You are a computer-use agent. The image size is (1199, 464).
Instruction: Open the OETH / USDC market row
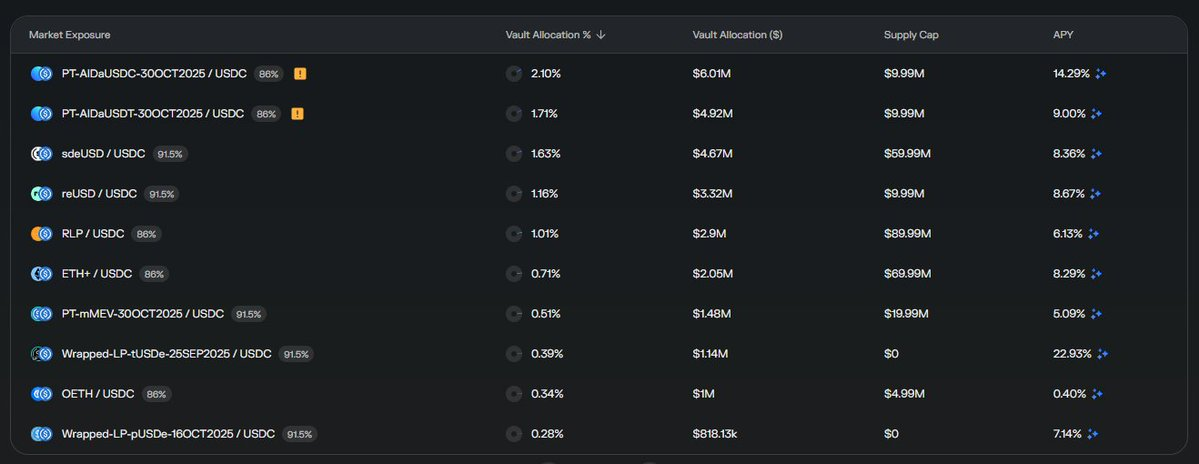coord(99,394)
